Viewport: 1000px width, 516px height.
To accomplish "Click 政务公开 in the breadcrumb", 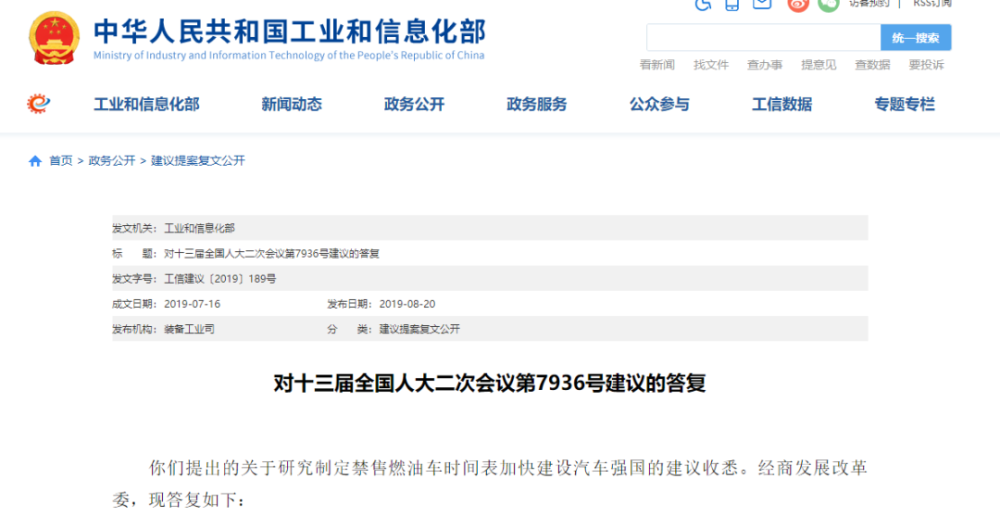I will tap(112, 161).
